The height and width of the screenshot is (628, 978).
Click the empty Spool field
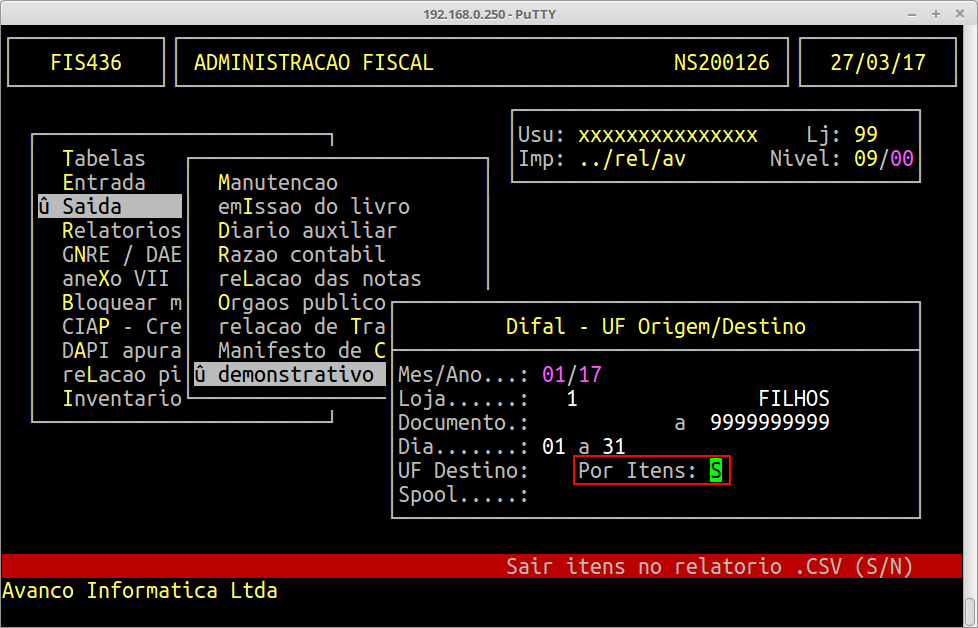point(560,495)
